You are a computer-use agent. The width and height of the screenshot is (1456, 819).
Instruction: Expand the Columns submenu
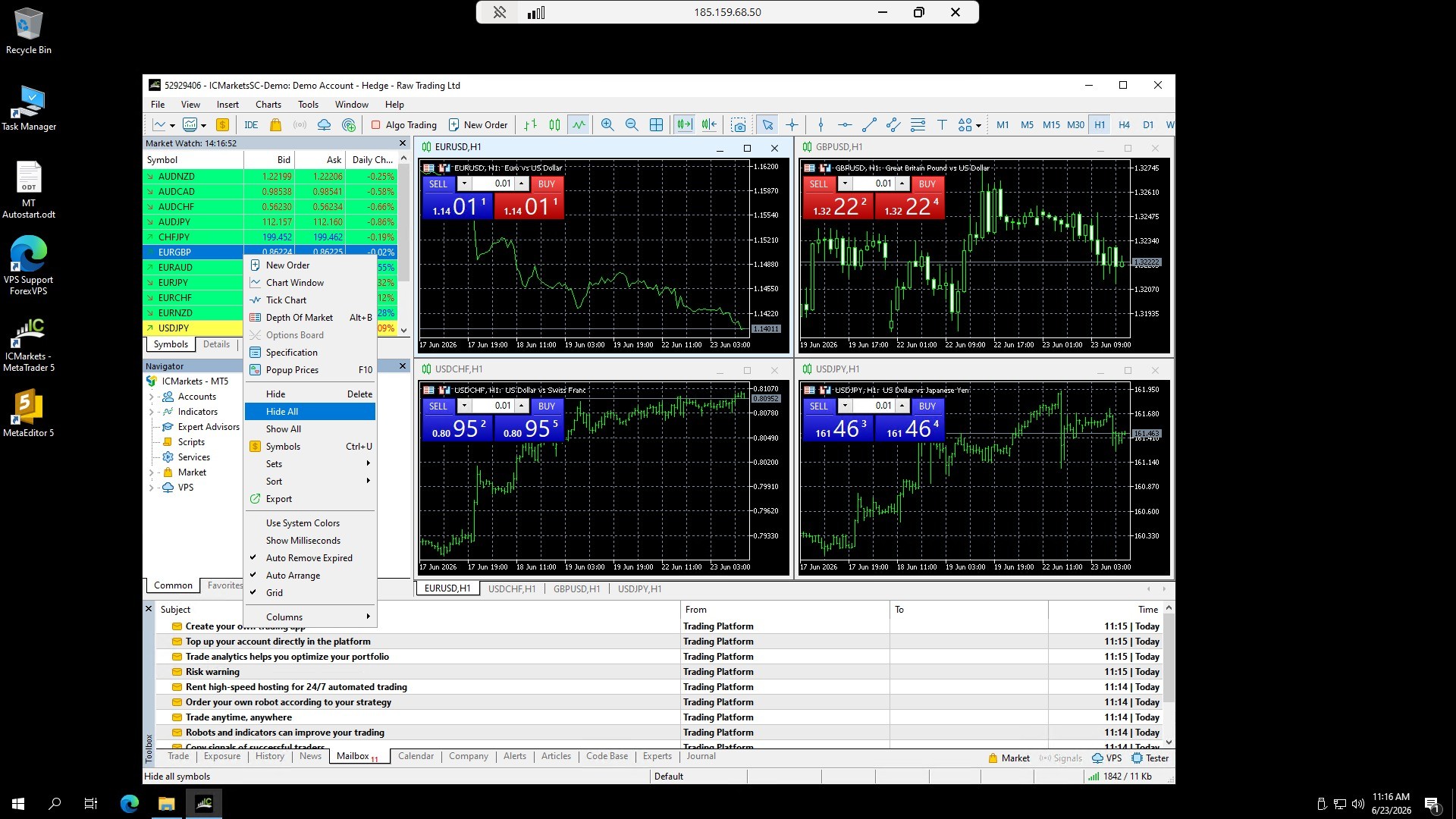tap(310, 617)
